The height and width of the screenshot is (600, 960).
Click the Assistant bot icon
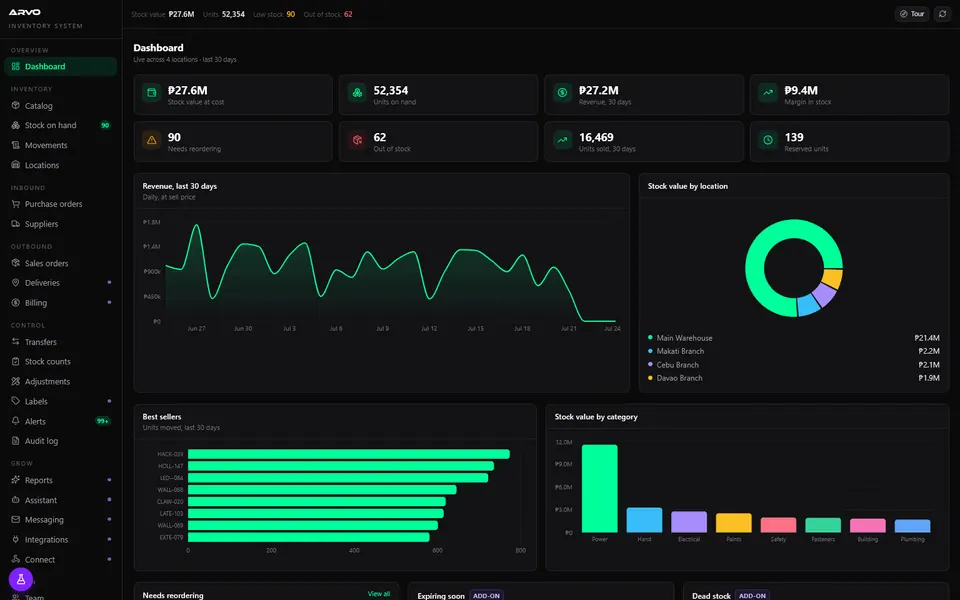click(x=16, y=500)
